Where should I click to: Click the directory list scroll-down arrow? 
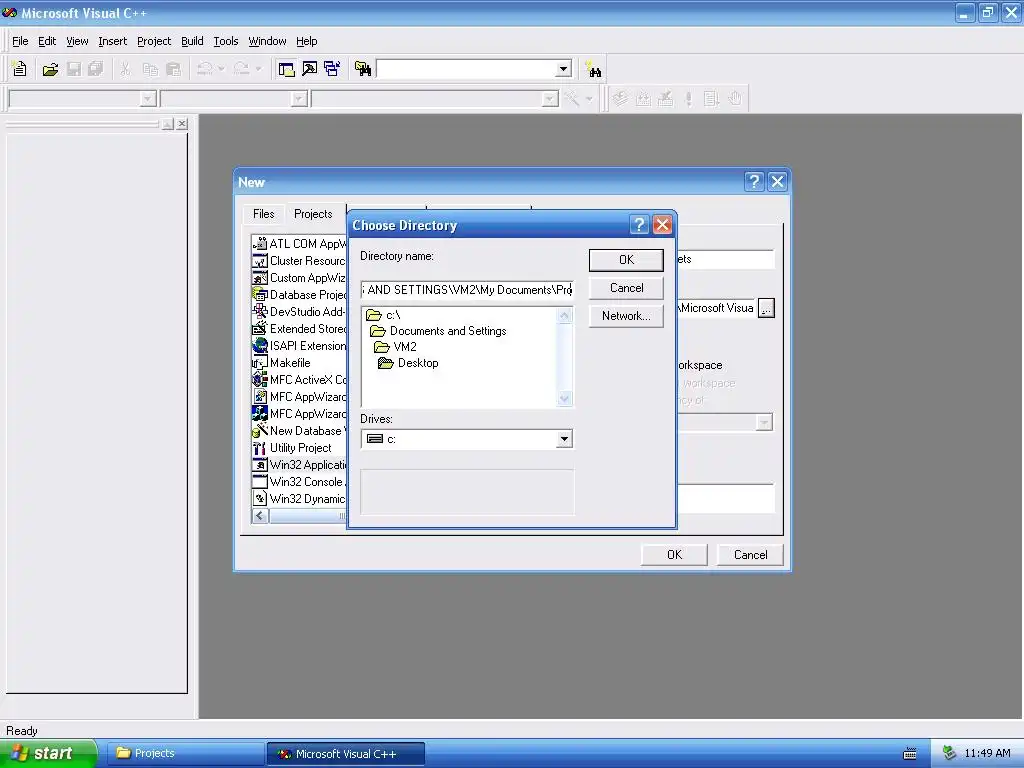[x=565, y=398]
